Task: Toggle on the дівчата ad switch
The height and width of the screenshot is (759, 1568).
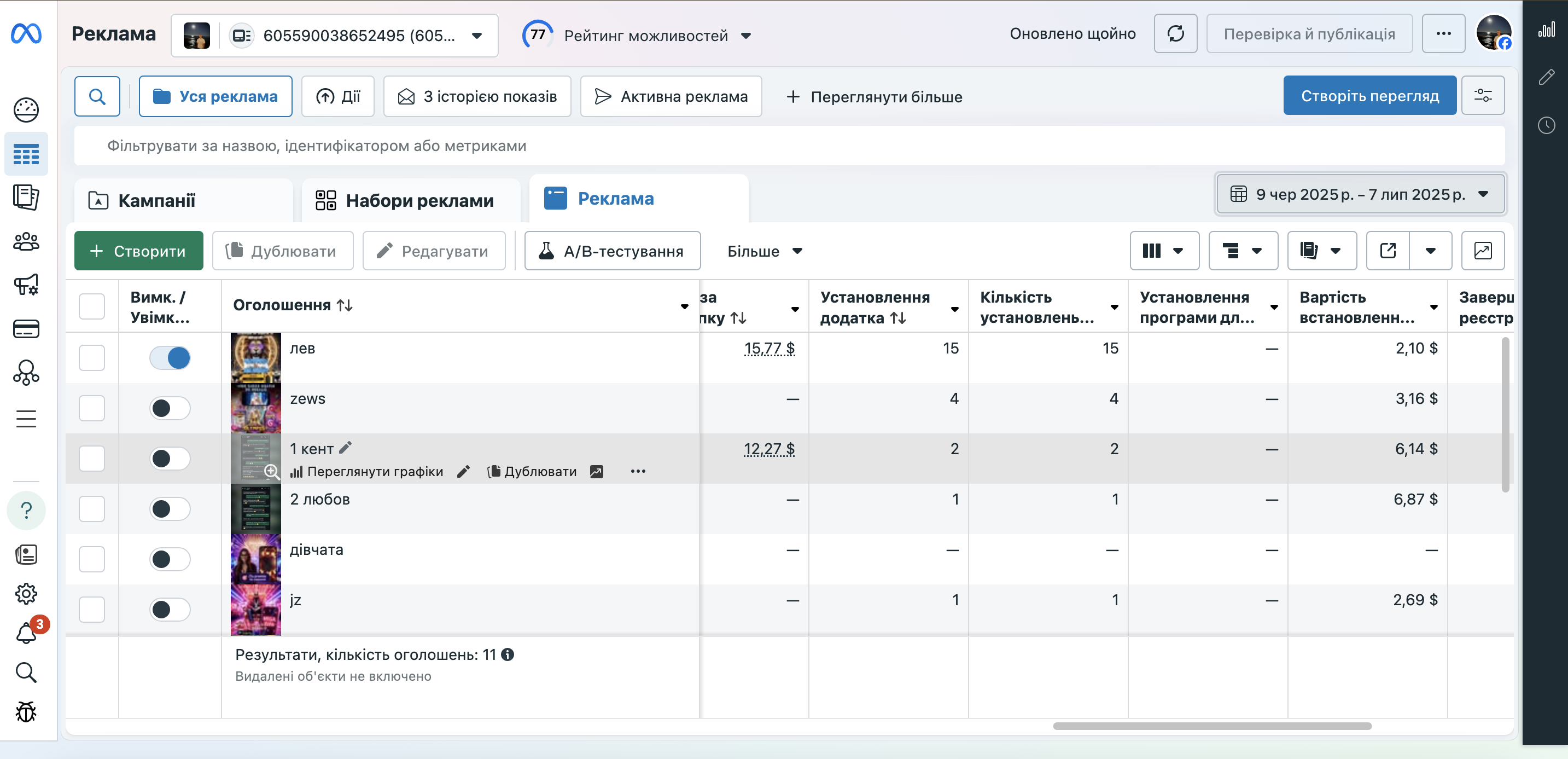Action: click(170, 559)
